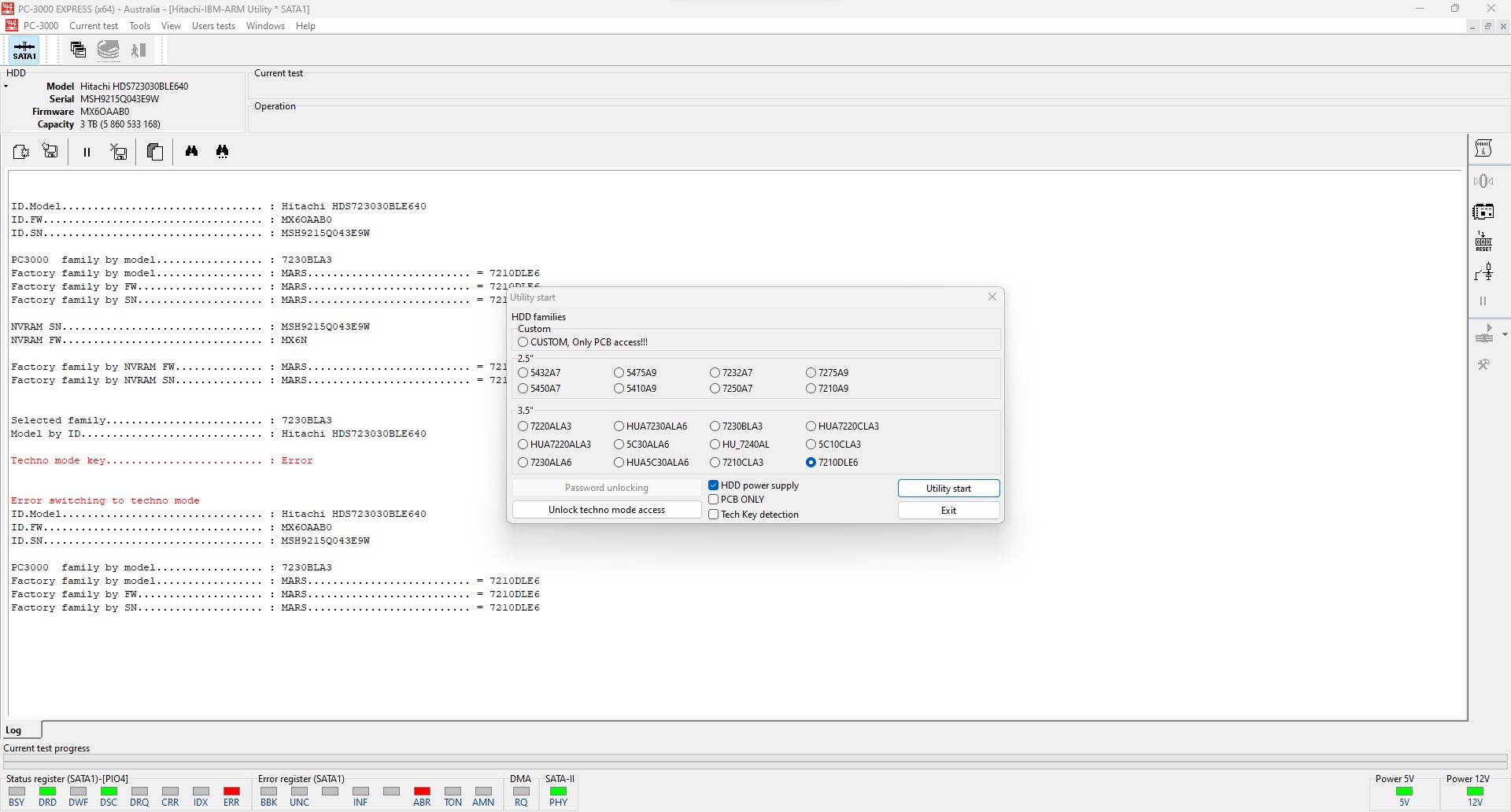Click Unlock techno mode access

607,509
